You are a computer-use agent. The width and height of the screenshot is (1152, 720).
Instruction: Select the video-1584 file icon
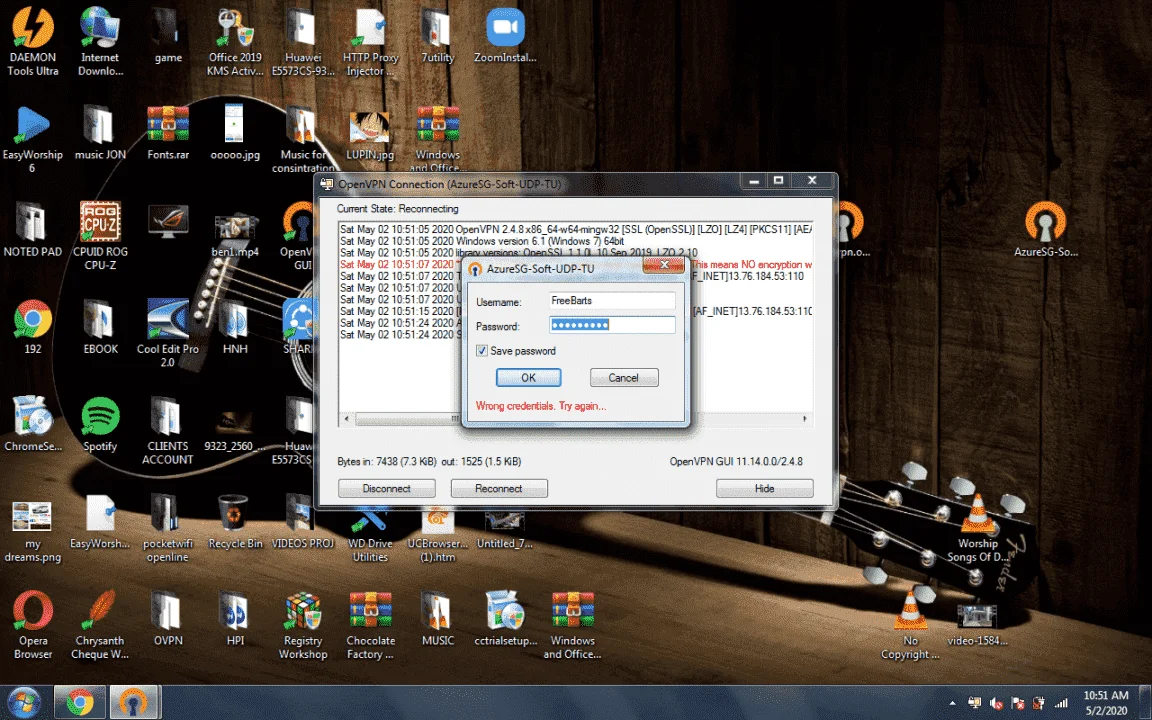[978, 623]
